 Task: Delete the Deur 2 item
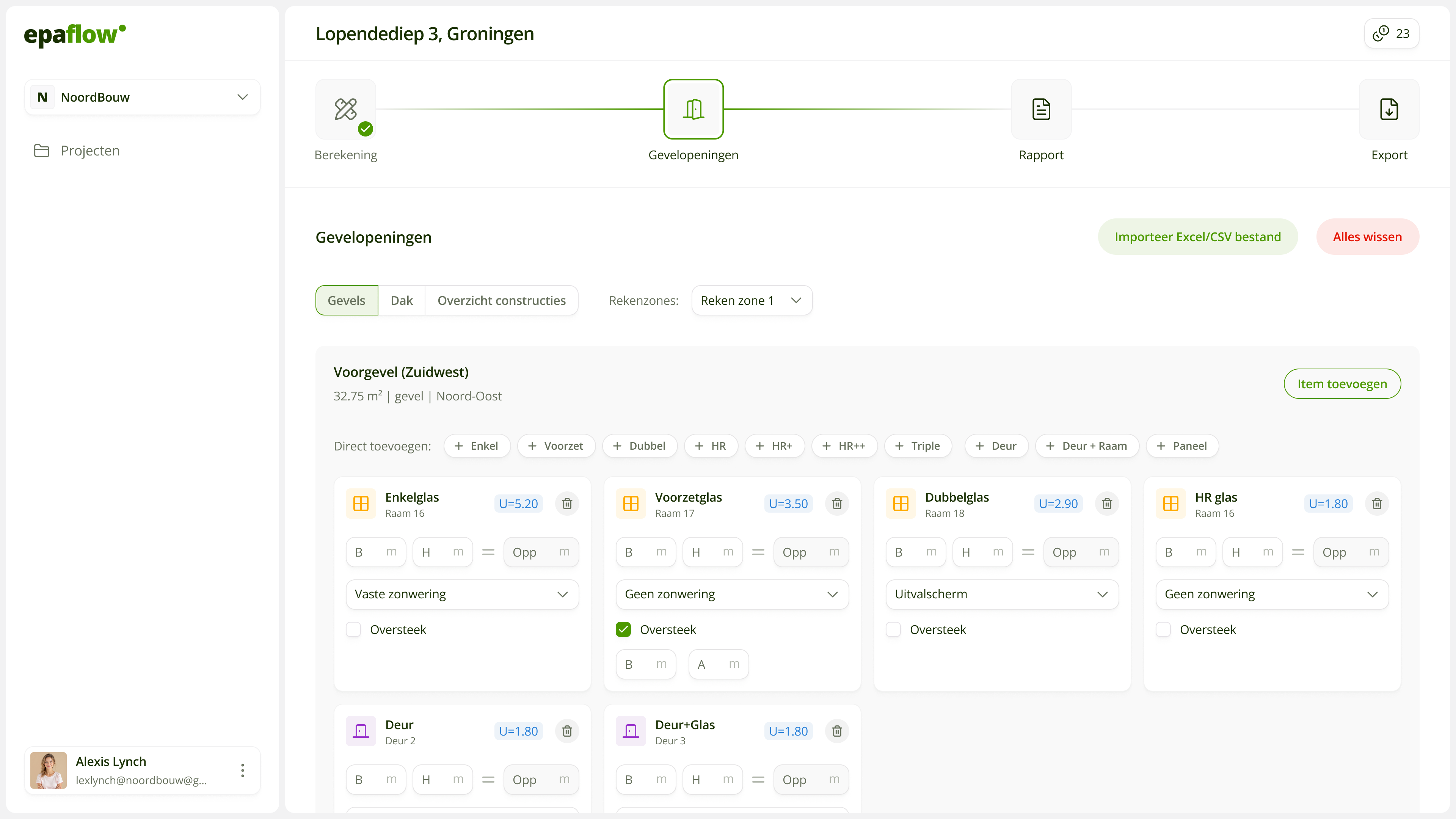[x=567, y=731]
